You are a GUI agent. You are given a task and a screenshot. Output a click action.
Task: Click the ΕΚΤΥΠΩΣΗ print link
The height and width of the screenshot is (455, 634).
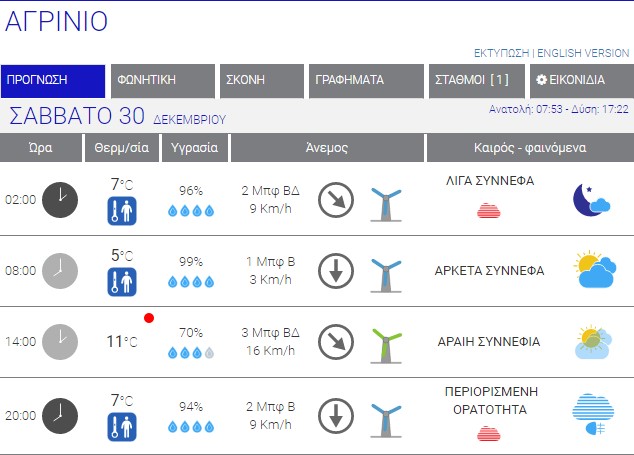click(x=501, y=52)
